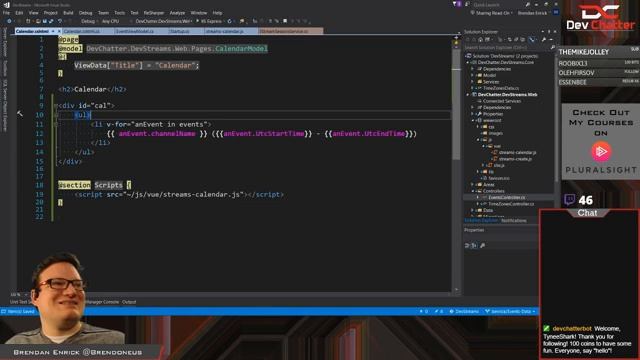This screenshot has width=640, height=360.
Task: Select EventsController.cs in Solution Explorer
Action: pyautogui.click(x=507, y=198)
